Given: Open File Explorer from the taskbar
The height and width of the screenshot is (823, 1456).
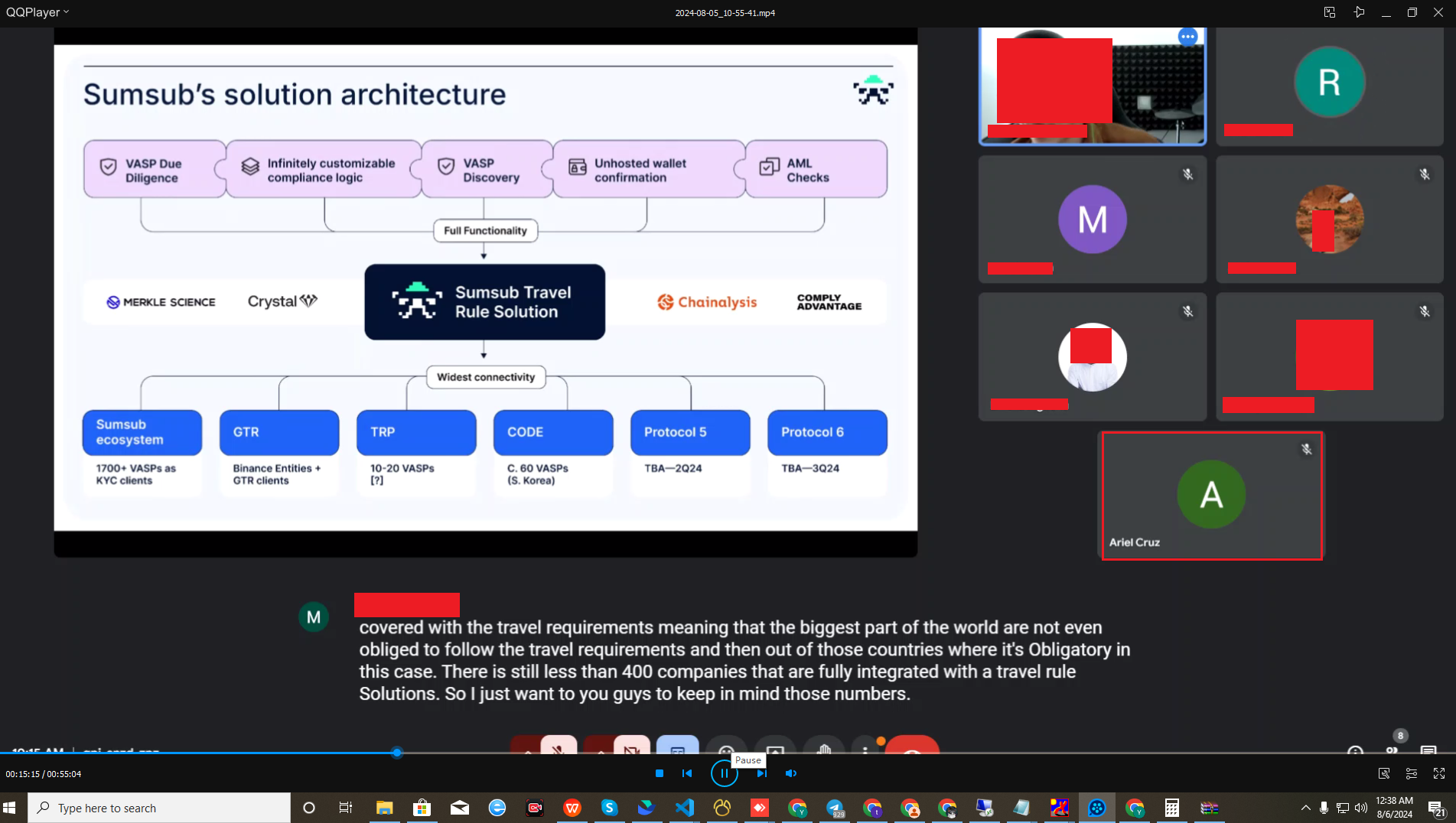Looking at the screenshot, I should [384, 808].
